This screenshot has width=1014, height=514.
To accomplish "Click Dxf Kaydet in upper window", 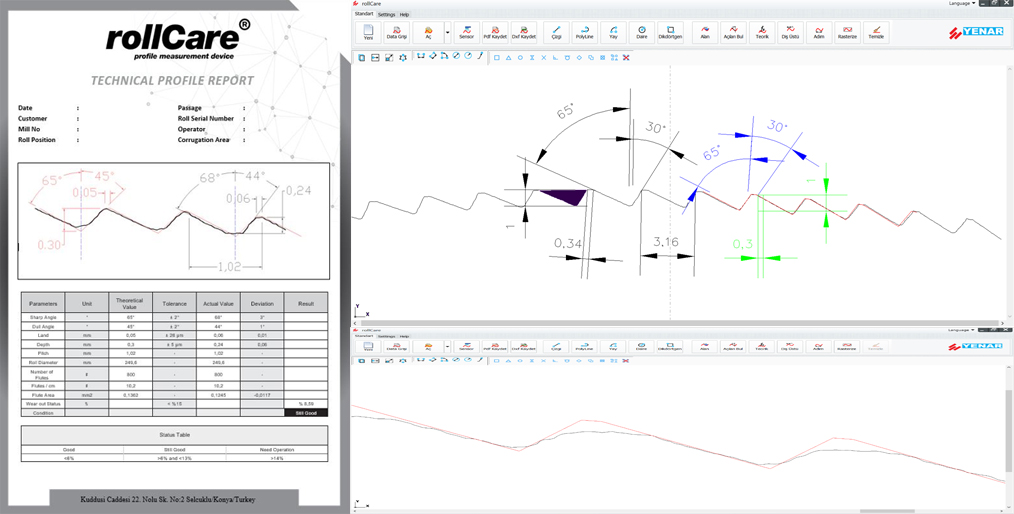I will coord(524,32).
